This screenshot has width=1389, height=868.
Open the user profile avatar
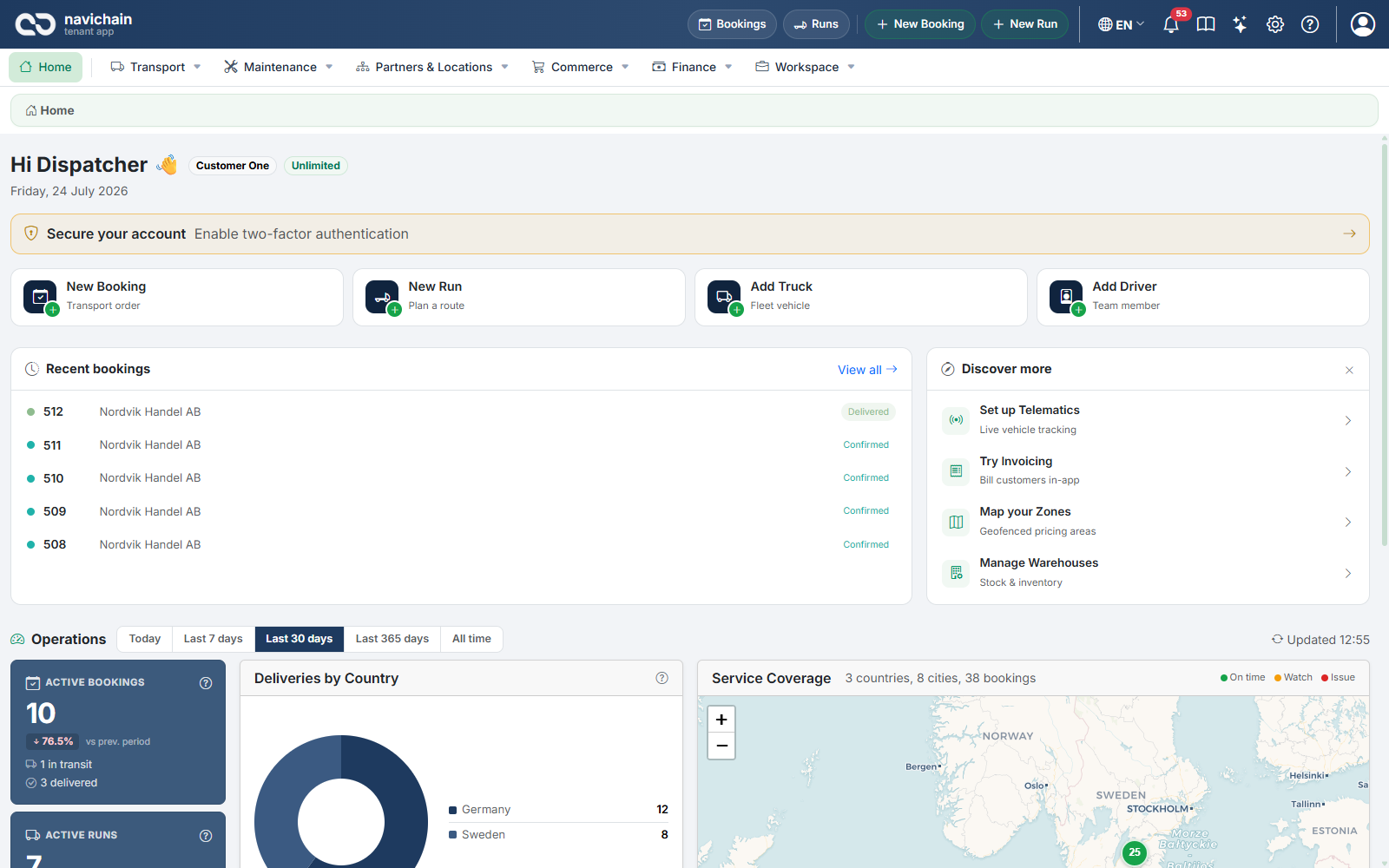coord(1363,24)
